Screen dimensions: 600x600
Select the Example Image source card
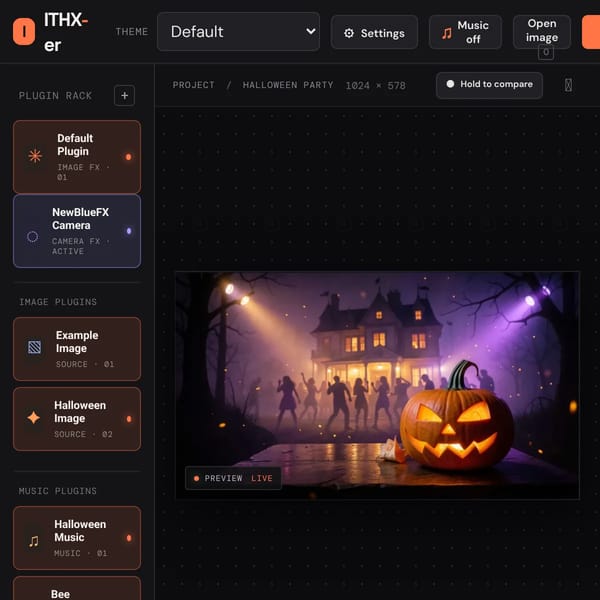77,349
